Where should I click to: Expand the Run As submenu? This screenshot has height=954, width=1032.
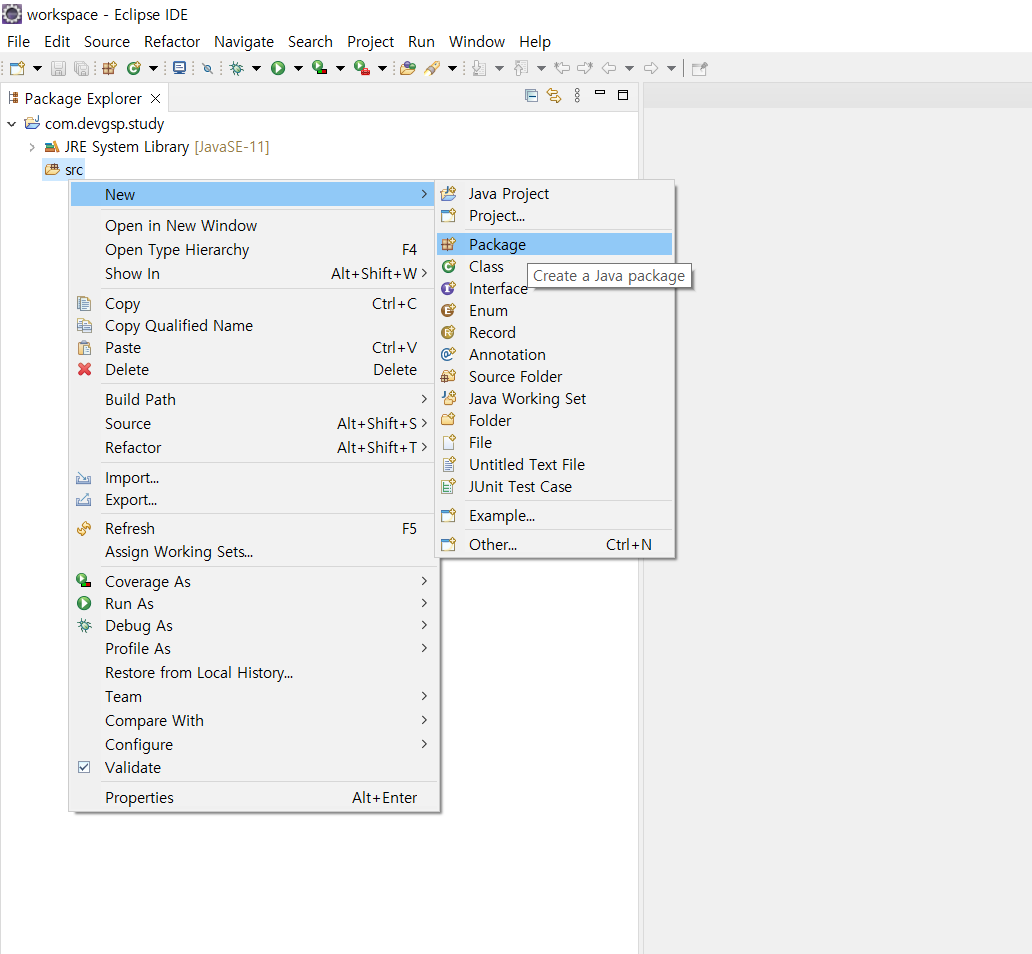click(x=253, y=604)
